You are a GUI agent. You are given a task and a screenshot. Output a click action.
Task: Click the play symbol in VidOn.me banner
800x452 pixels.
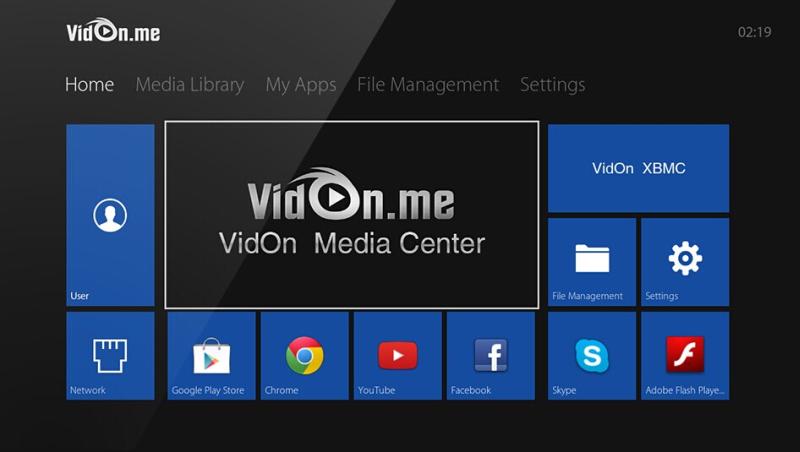click(x=334, y=198)
